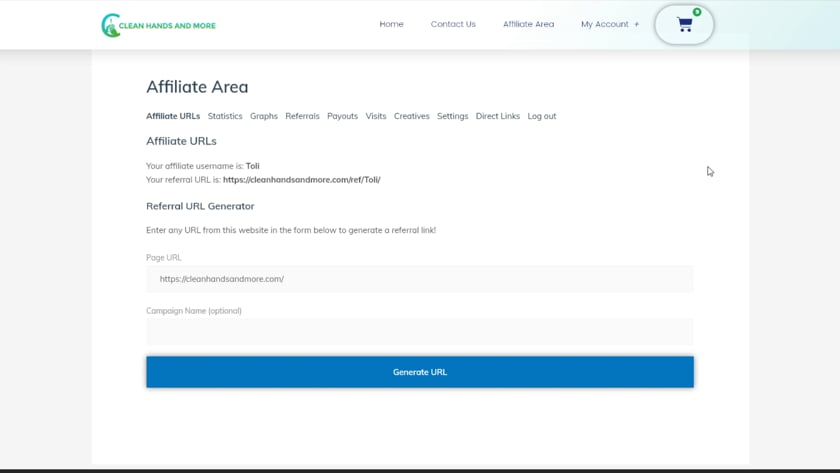This screenshot has width=840, height=473.
Task: Open Contact Us page
Action: coord(453,24)
